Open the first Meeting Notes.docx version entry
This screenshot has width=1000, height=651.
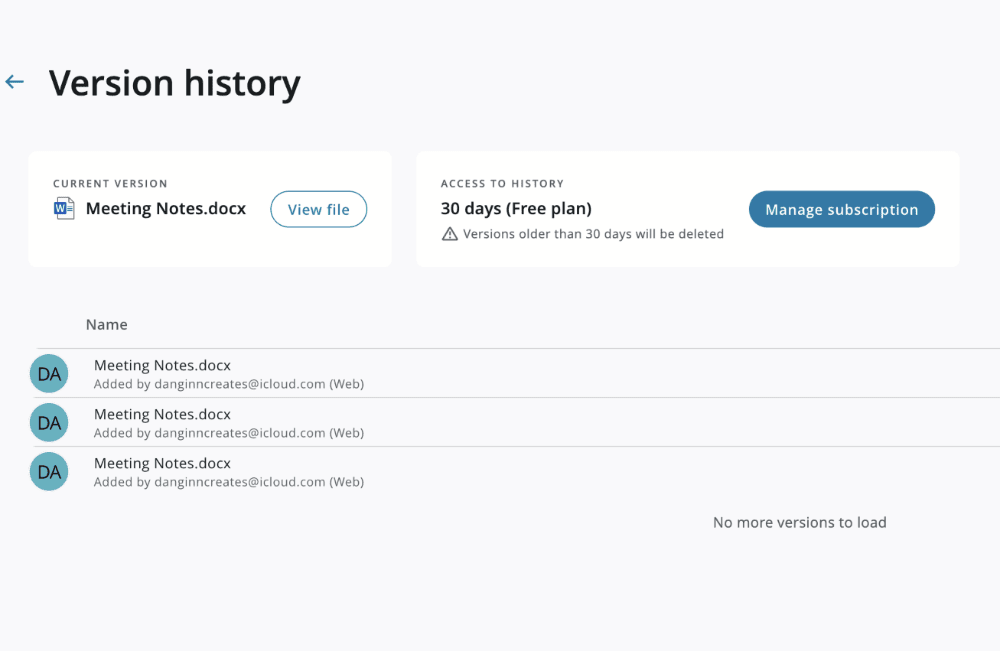(162, 366)
